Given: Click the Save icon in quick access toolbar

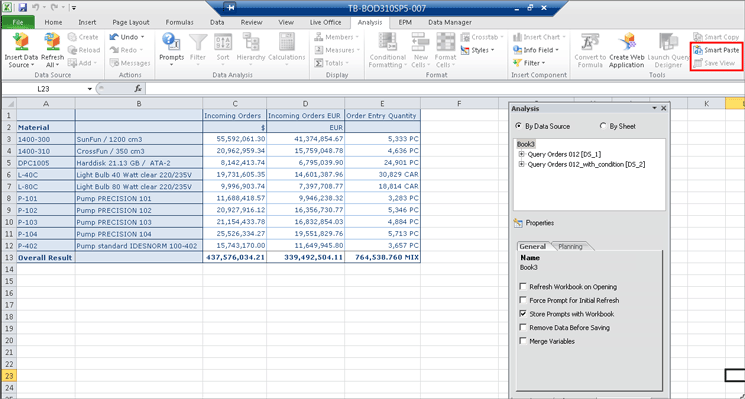Looking at the screenshot, I should (23, 8).
